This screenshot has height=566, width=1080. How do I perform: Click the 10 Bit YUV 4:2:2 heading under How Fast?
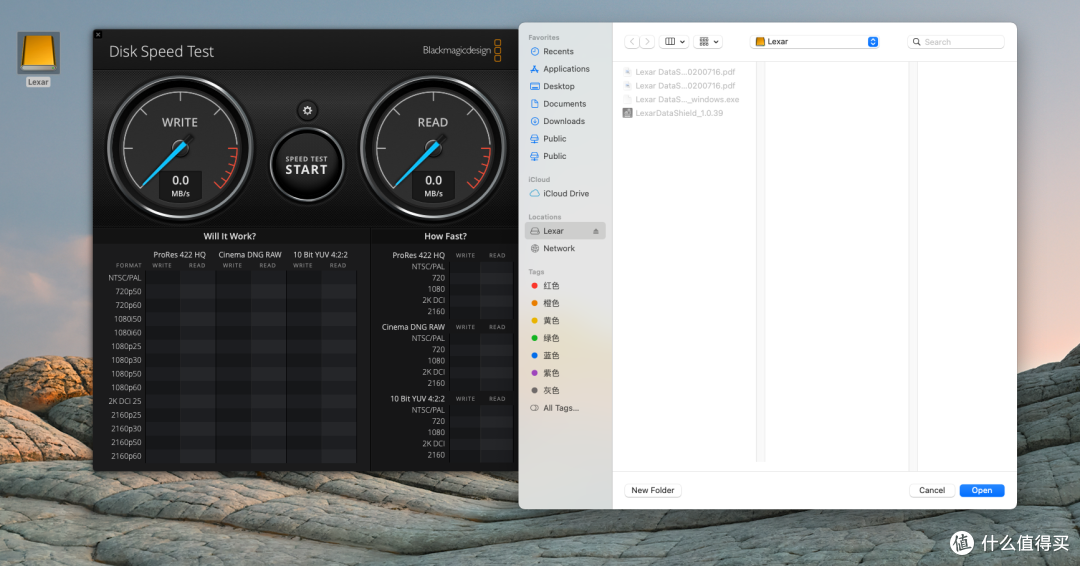click(x=417, y=399)
